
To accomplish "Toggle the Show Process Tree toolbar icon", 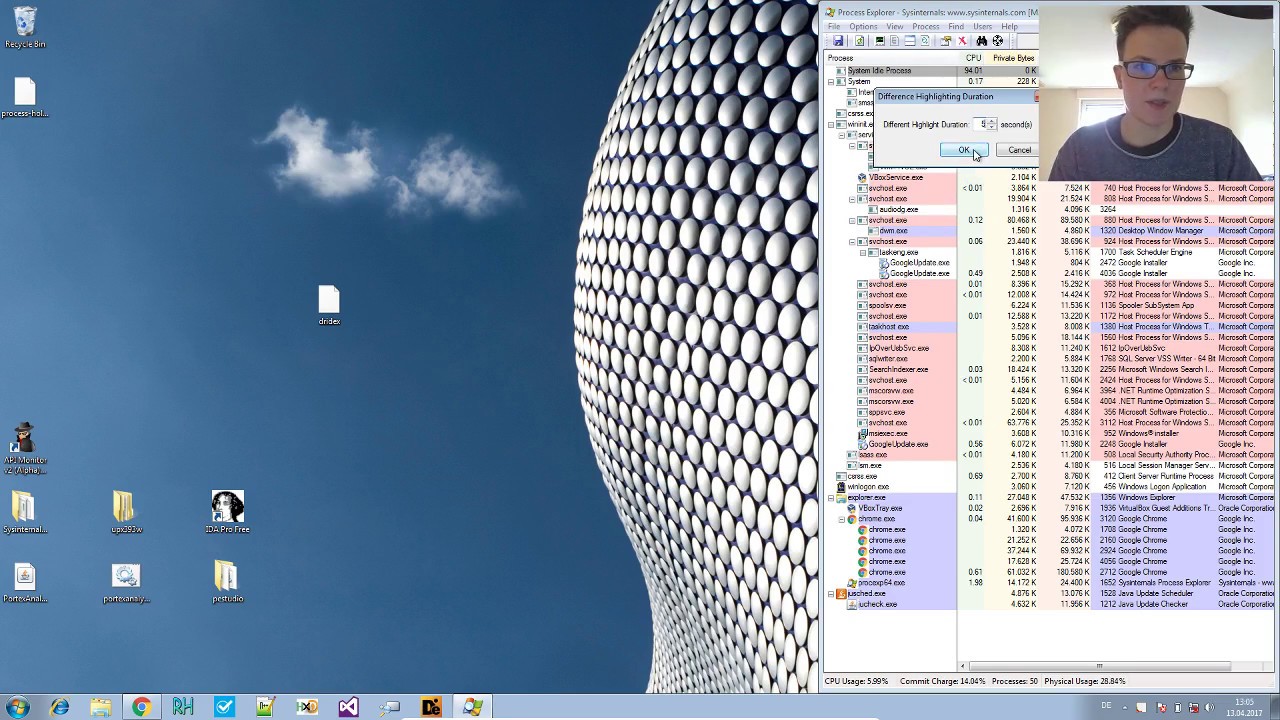I will tap(894, 41).
